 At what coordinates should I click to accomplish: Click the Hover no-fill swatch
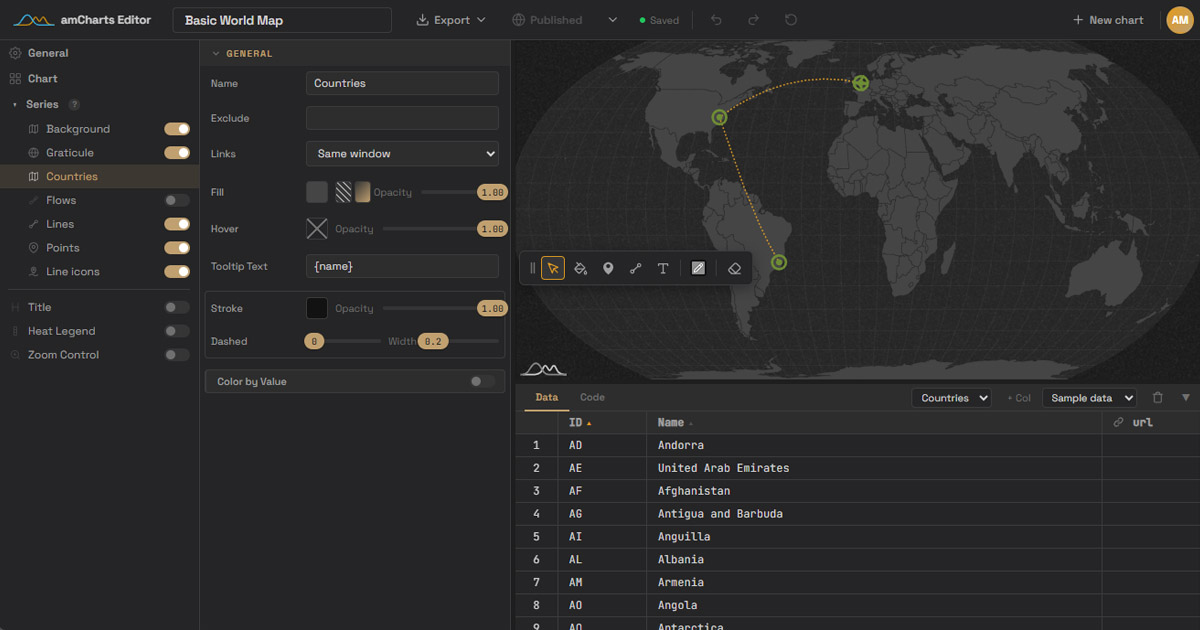(x=317, y=229)
